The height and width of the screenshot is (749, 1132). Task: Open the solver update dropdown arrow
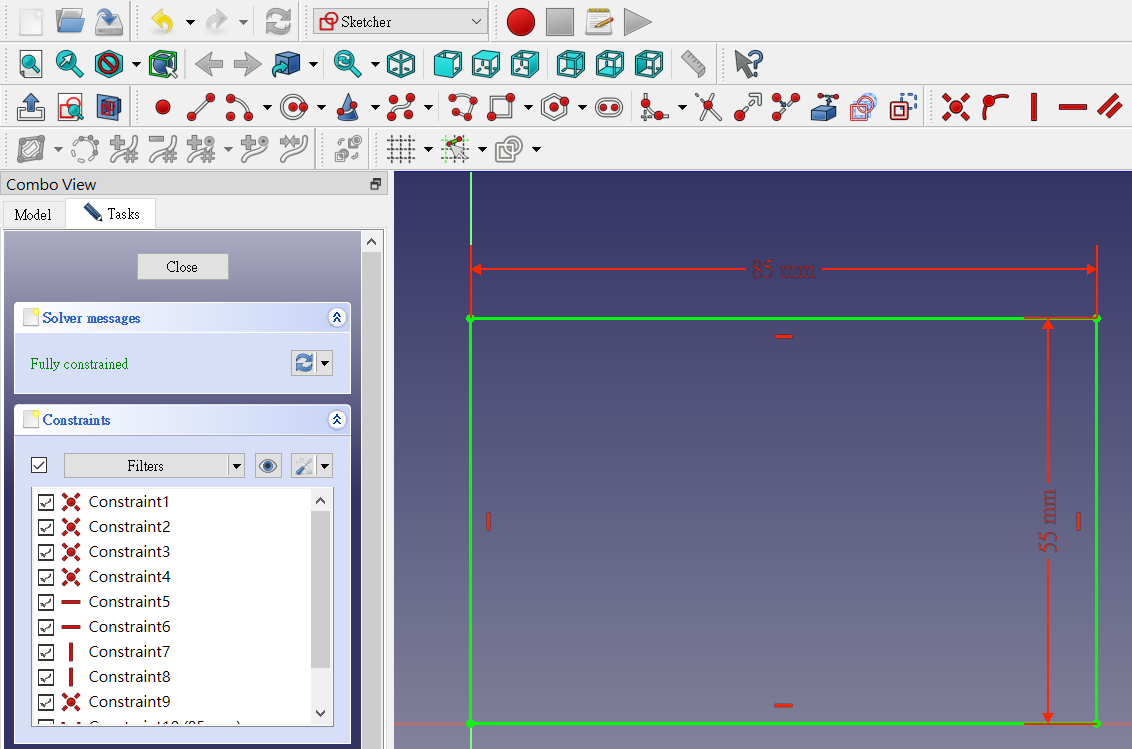(x=325, y=363)
